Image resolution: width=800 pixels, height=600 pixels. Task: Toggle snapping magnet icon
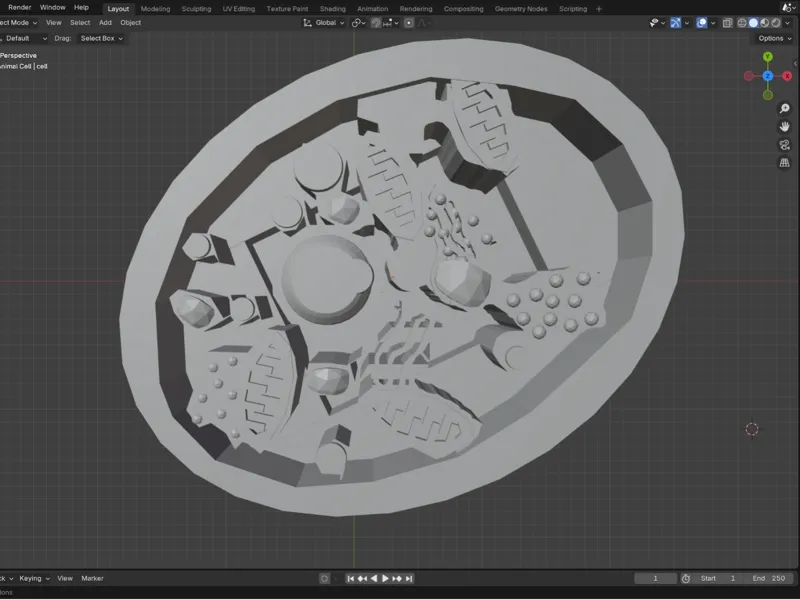tap(376, 23)
